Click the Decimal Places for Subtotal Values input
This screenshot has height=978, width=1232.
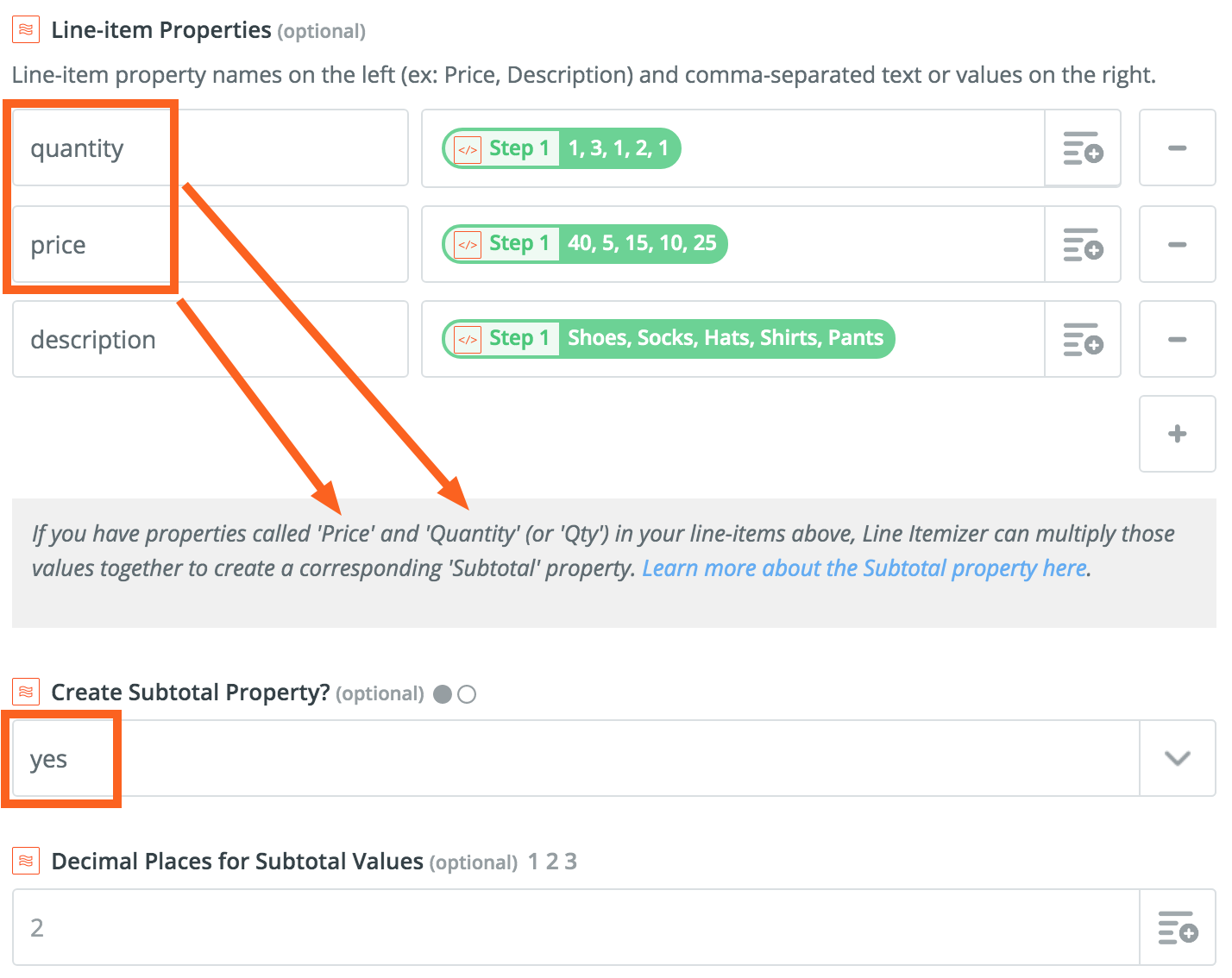pyautogui.click(x=569, y=928)
